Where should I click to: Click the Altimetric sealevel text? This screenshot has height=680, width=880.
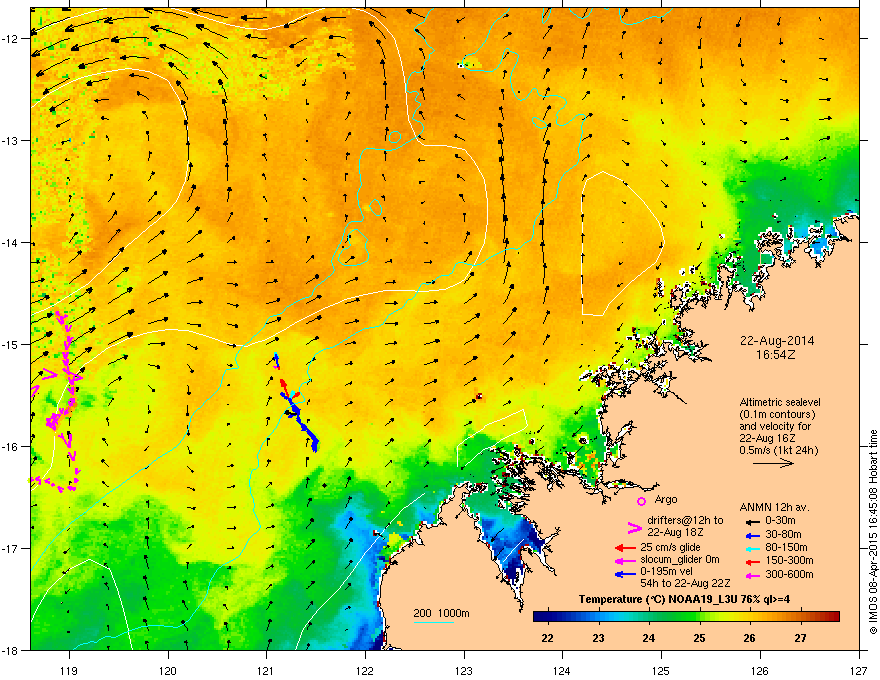click(780, 402)
